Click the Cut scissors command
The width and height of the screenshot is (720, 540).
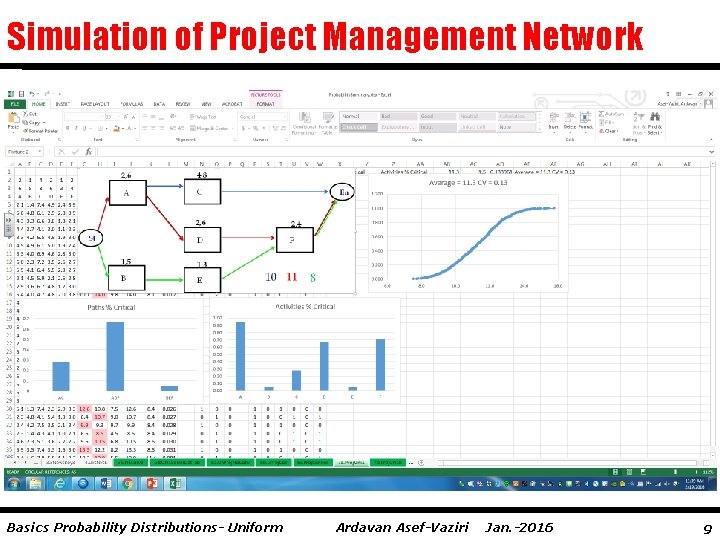tap(30, 114)
